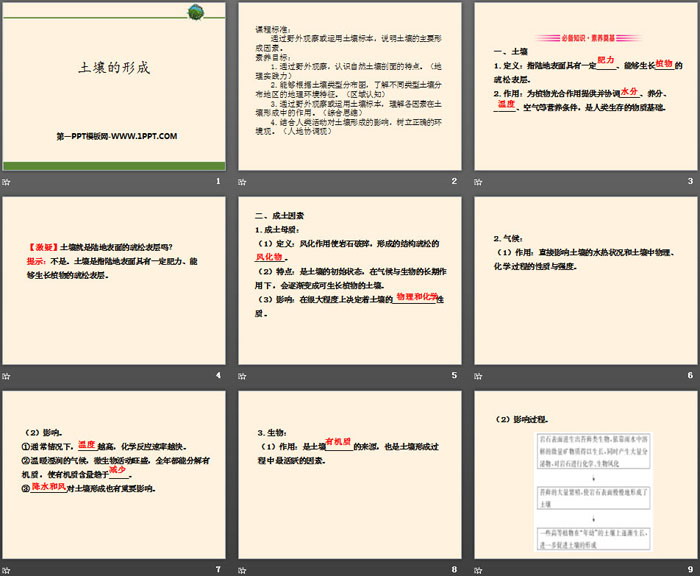Viewport: 700px width, 576px height.
Task: Select slide 9 with the flowchart diagram
Action: [x=586, y=475]
